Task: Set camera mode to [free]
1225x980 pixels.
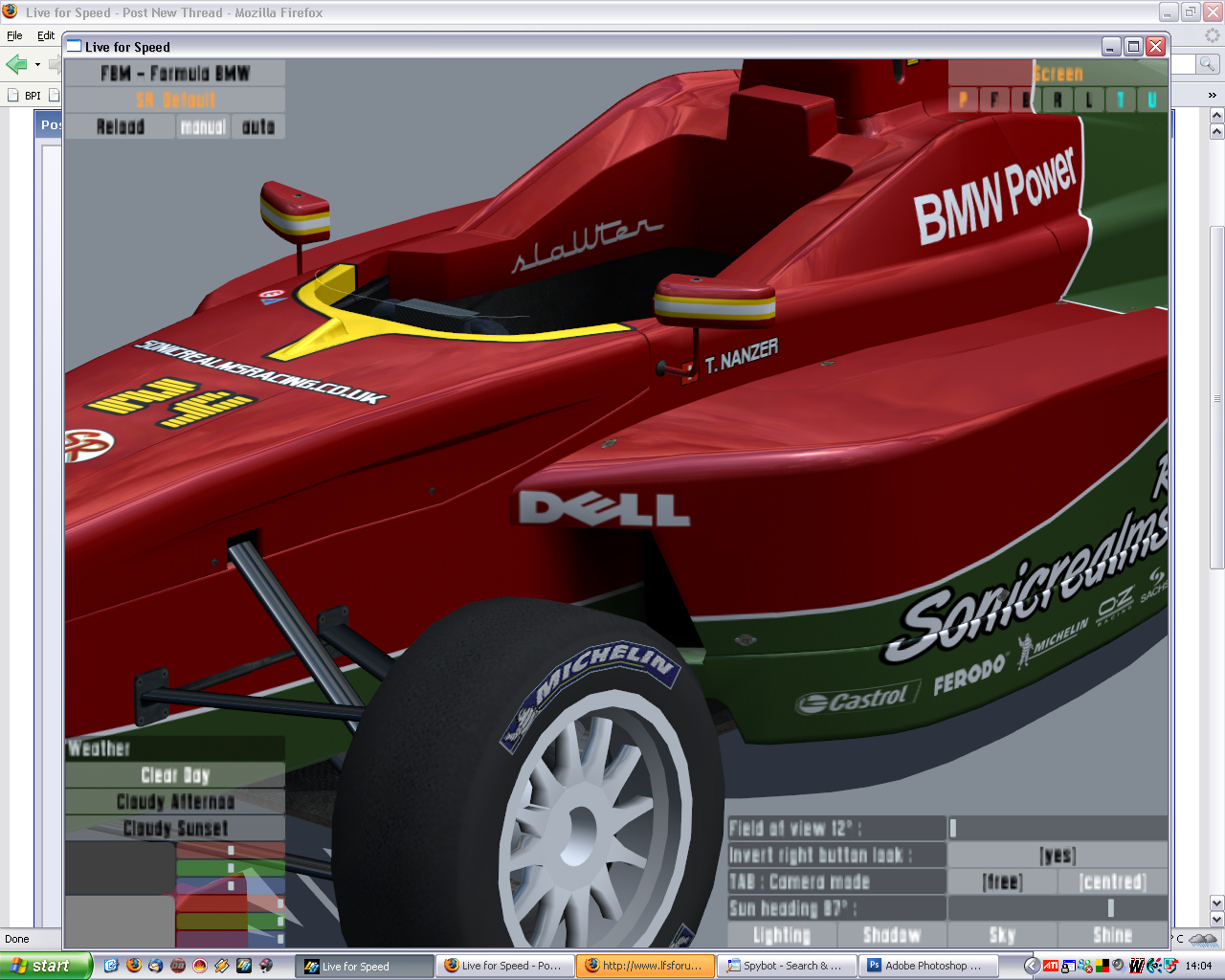Action: pyautogui.click(x=1003, y=881)
